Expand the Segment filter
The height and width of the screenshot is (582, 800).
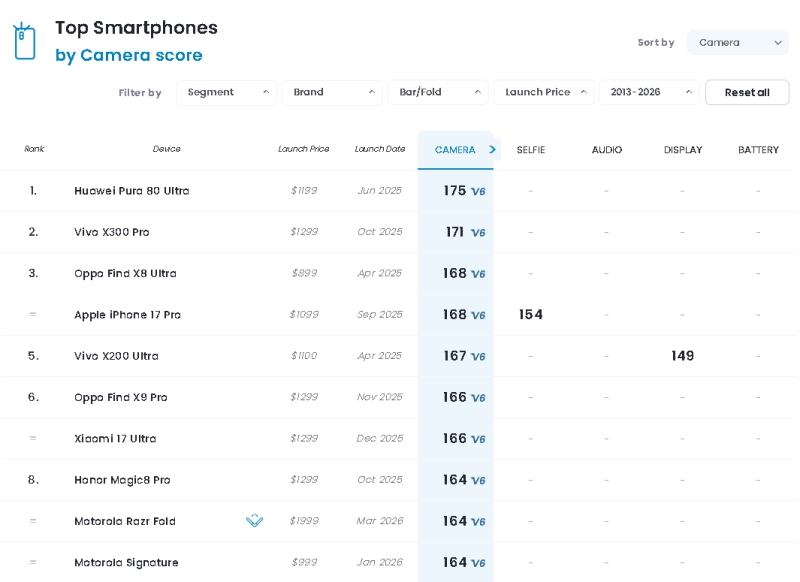click(226, 93)
